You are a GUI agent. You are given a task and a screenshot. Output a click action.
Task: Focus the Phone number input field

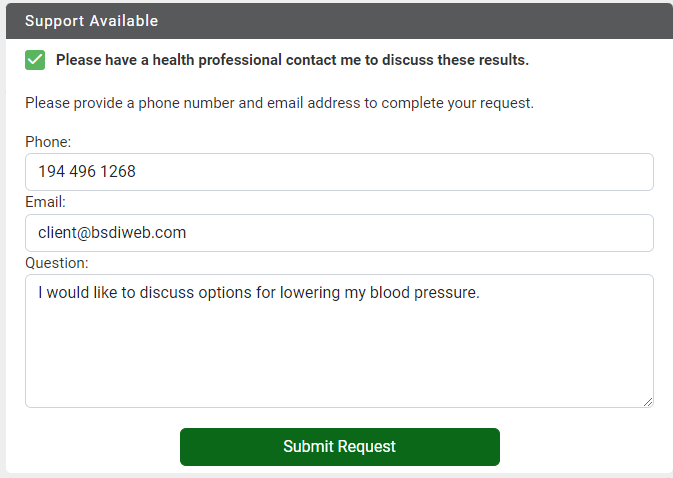coord(339,172)
